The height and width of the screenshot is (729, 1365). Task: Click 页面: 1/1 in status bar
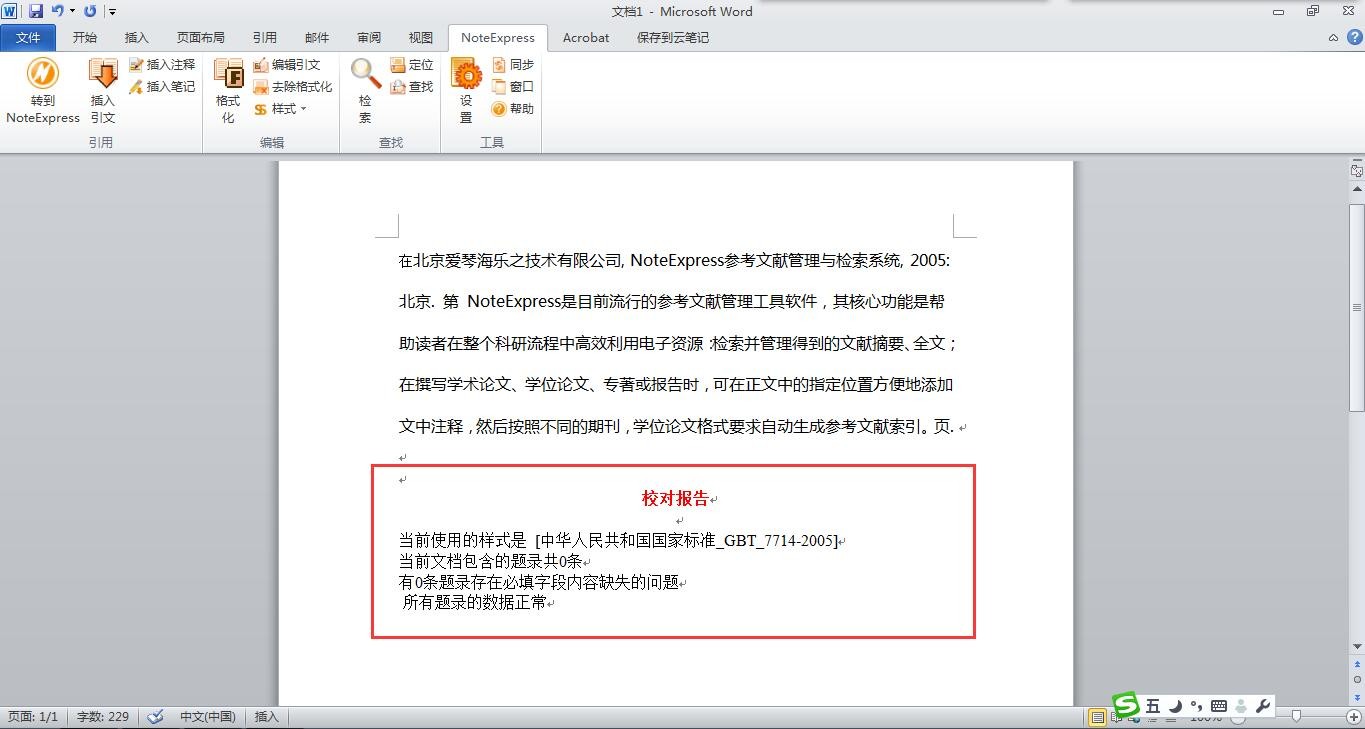point(33,717)
